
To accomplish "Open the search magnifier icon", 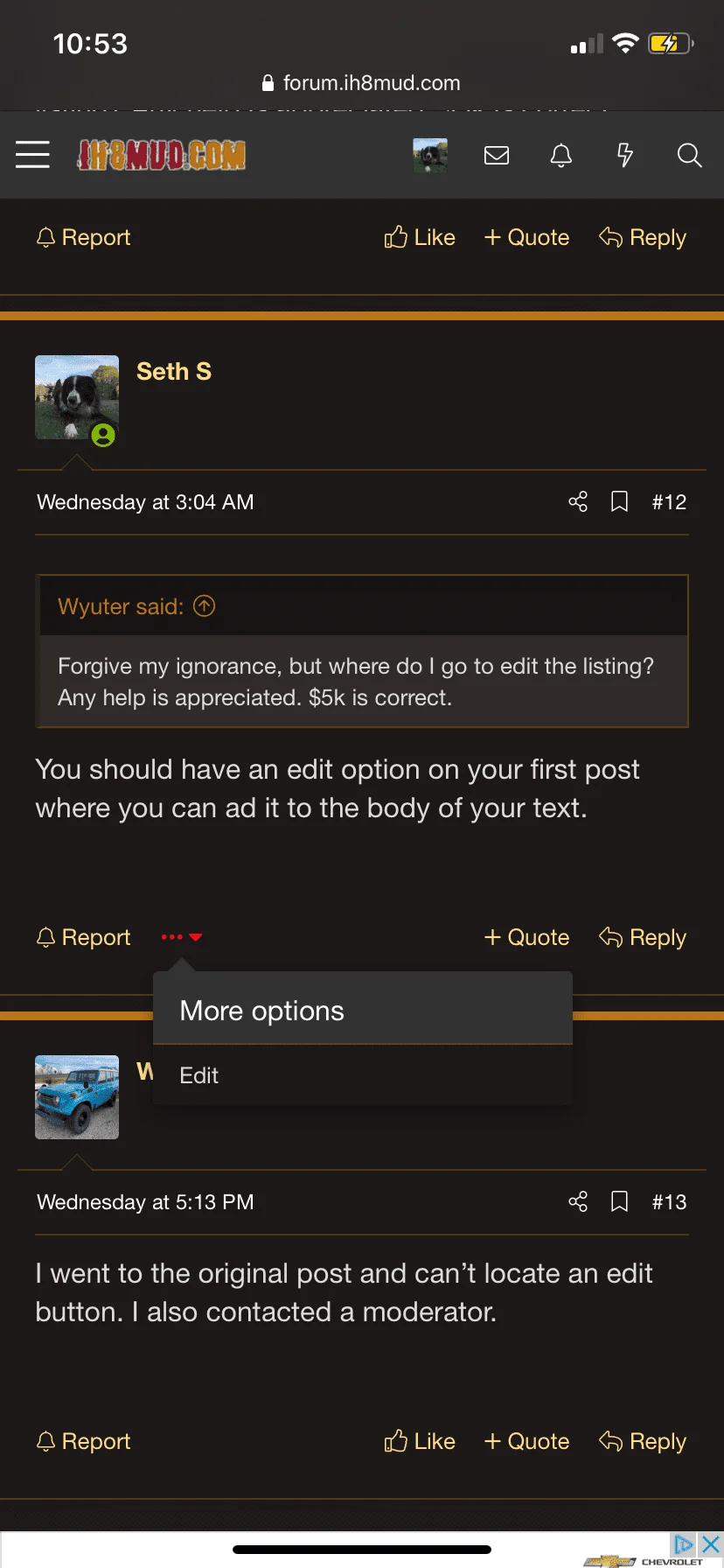I will coord(689,155).
